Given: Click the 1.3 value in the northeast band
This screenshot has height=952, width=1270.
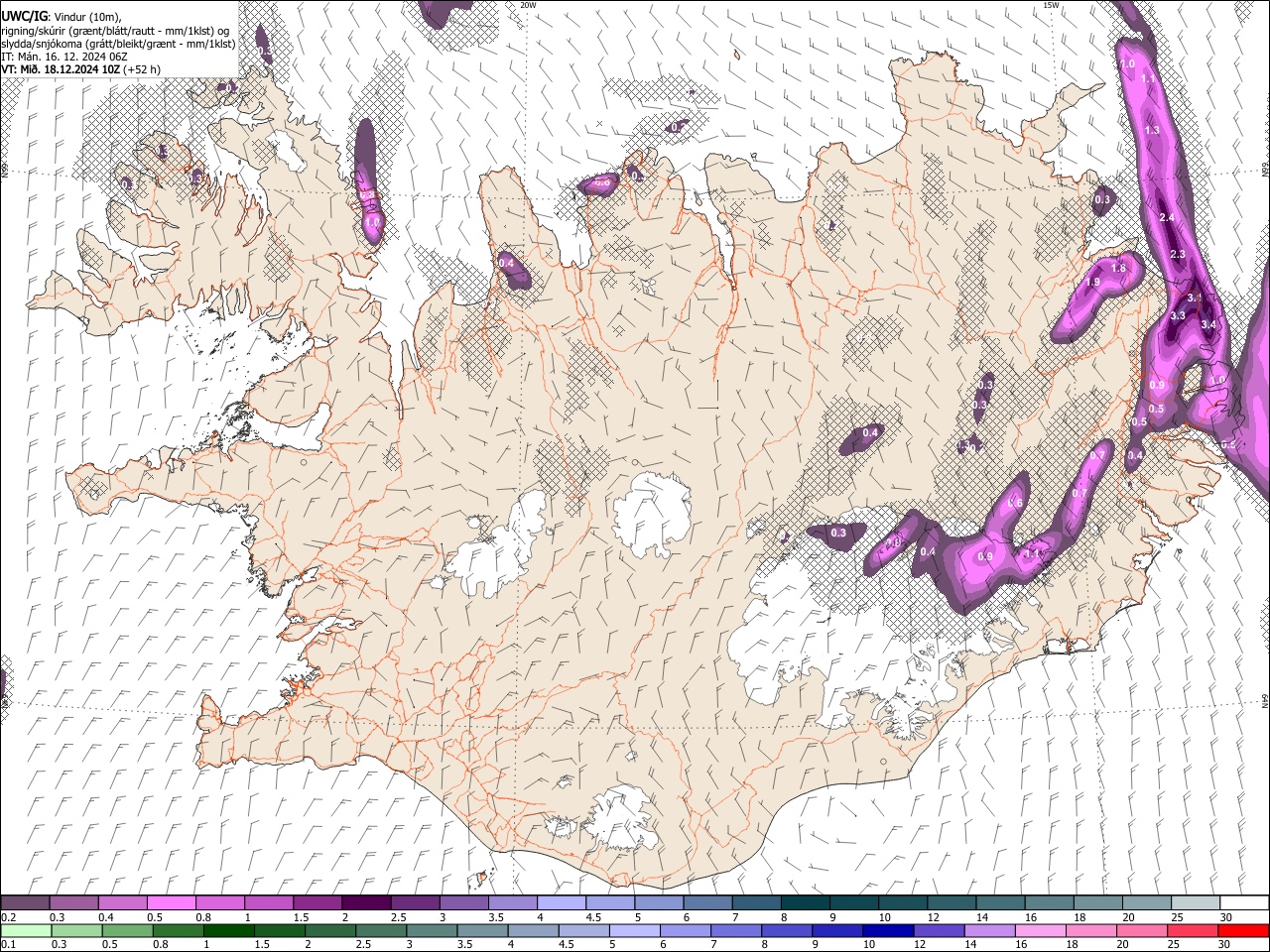Looking at the screenshot, I should pyautogui.click(x=1152, y=130).
